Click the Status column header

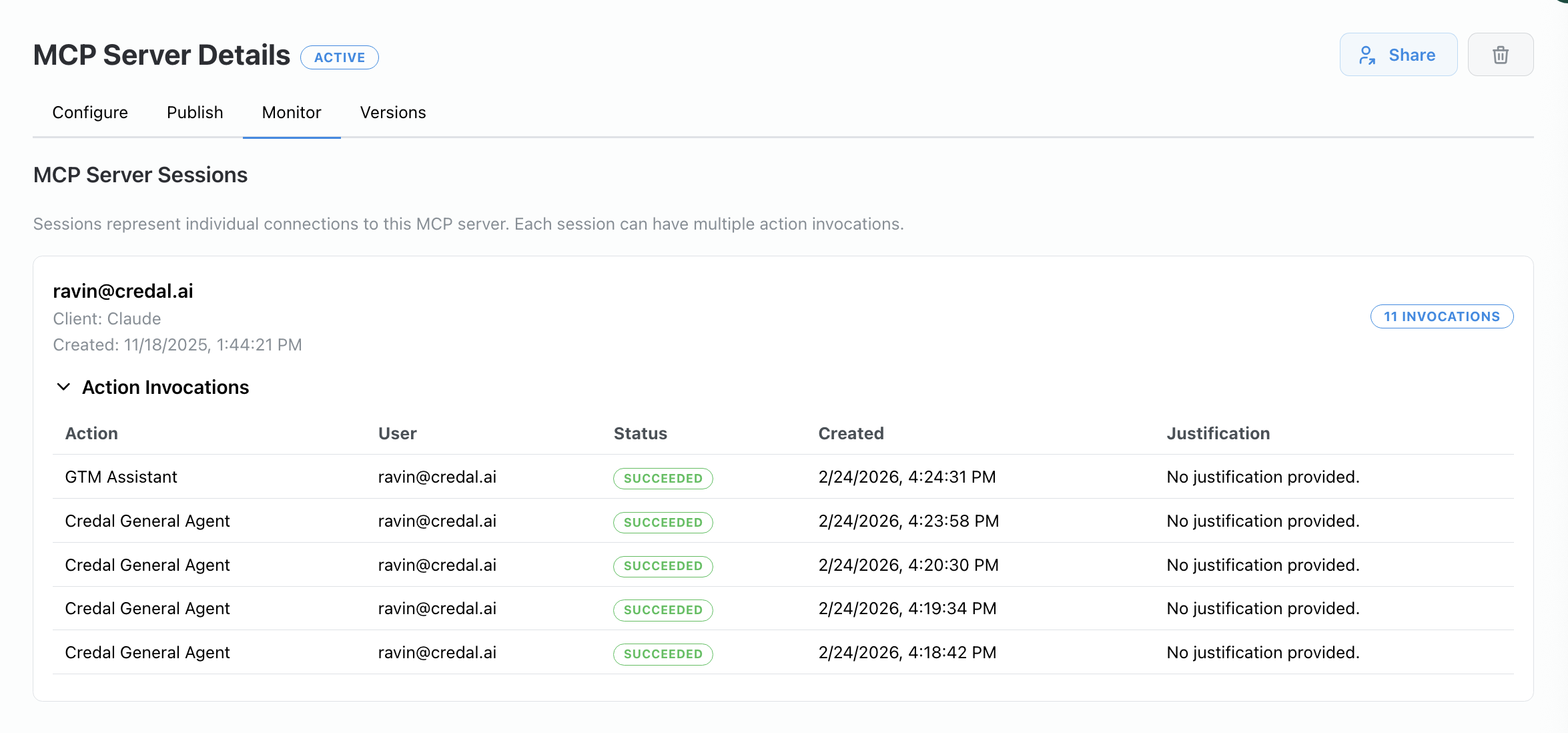click(640, 434)
